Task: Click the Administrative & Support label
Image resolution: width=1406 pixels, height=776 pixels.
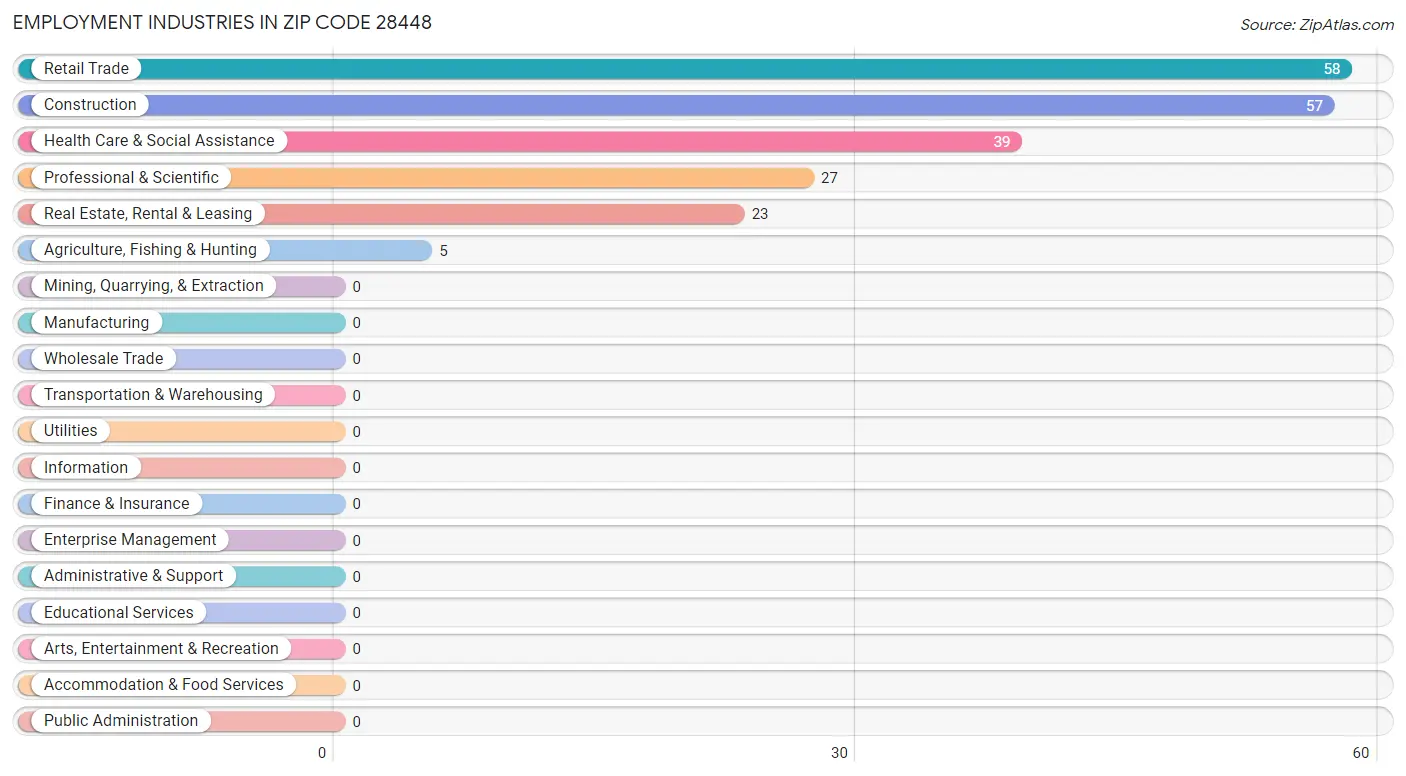Action: (134, 576)
